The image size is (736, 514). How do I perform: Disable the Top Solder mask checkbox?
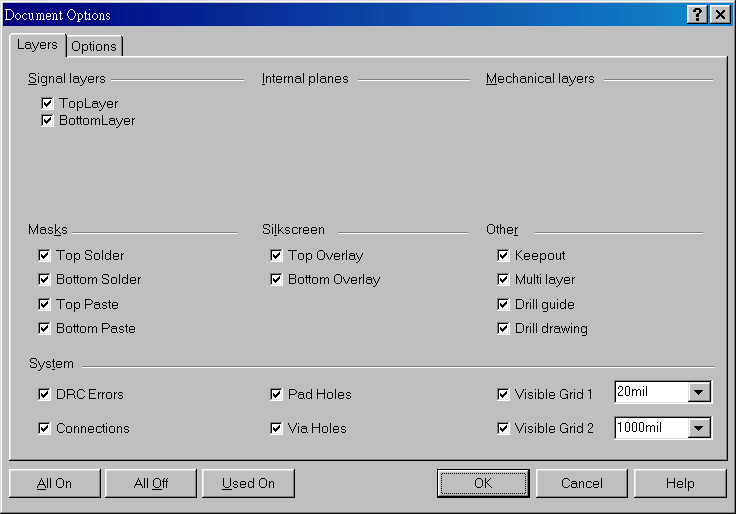[x=44, y=255]
